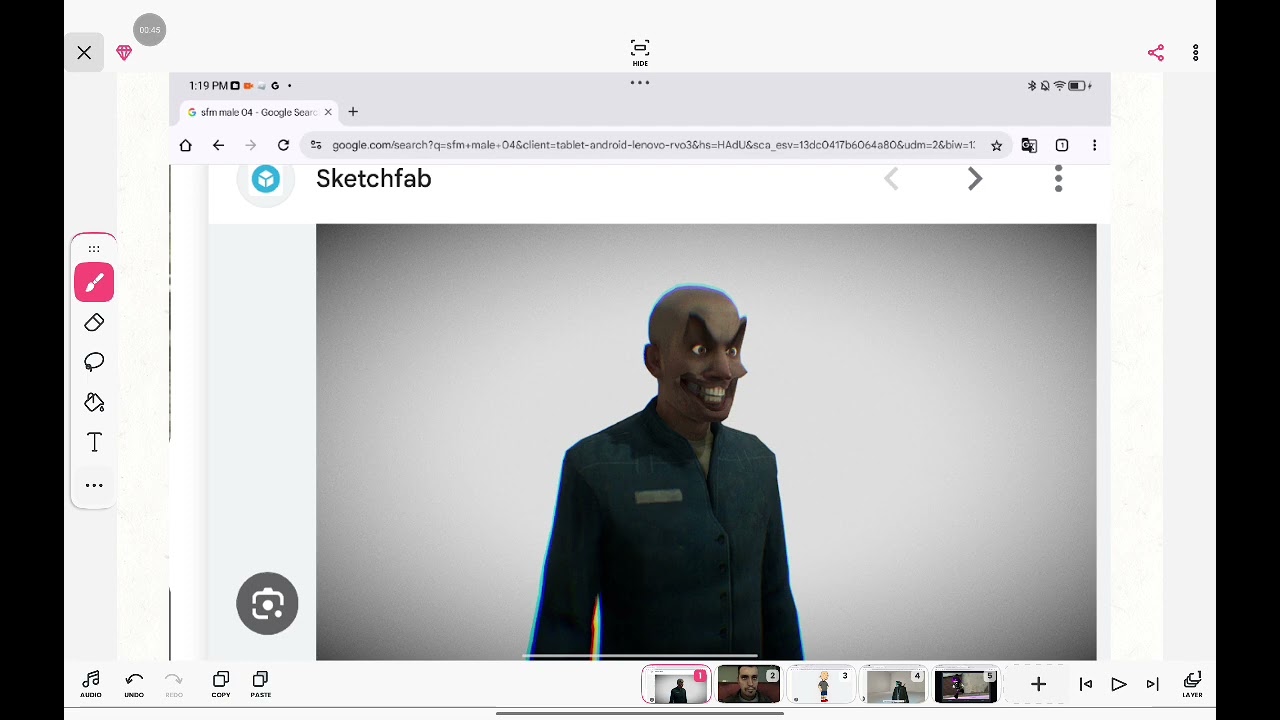Click the Sketchfab logo icon

[x=265, y=179]
